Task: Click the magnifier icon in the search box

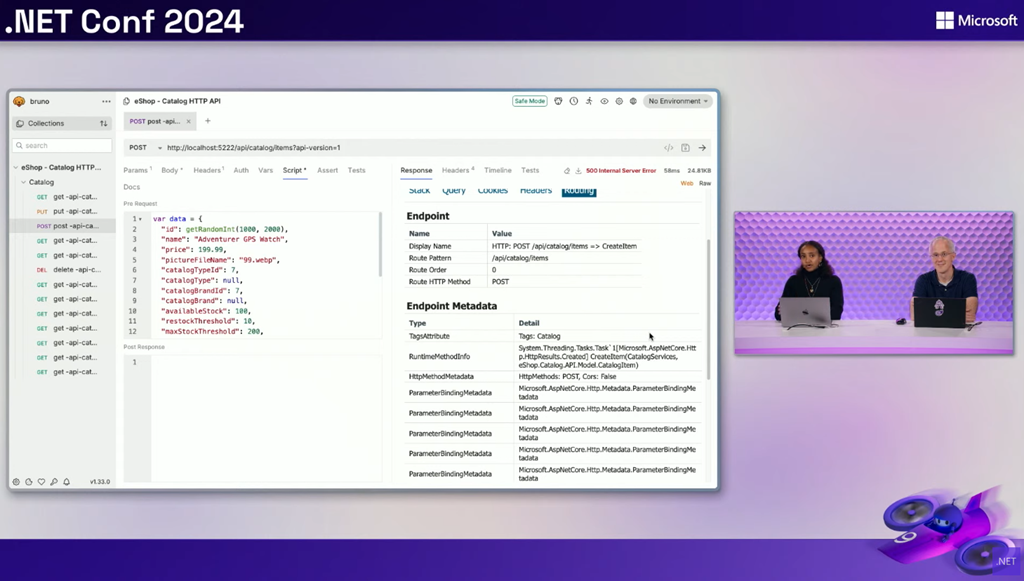Action: [20, 146]
